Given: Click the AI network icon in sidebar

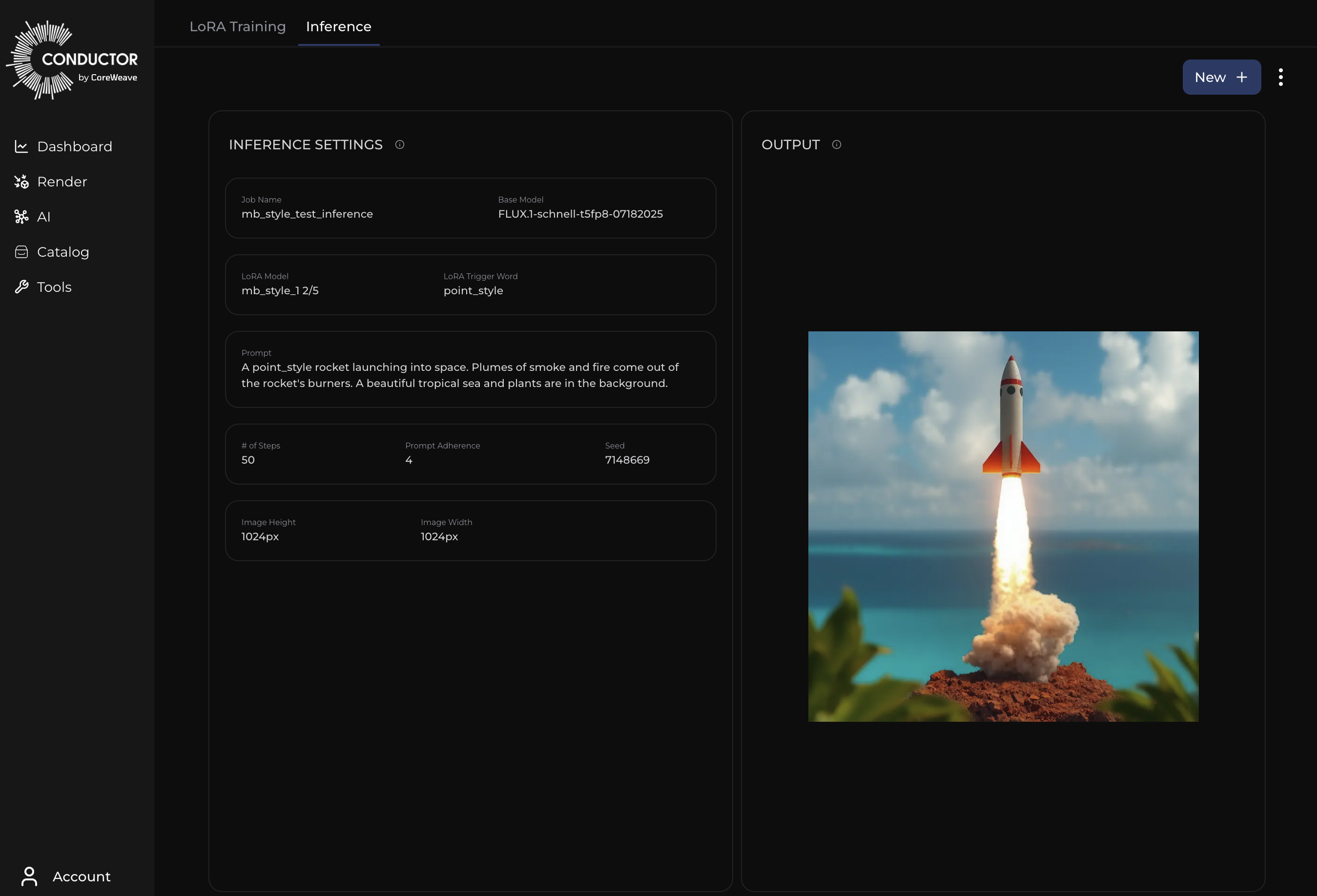Looking at the screenshot, I should pyautogui.click(x=21, y=217).
